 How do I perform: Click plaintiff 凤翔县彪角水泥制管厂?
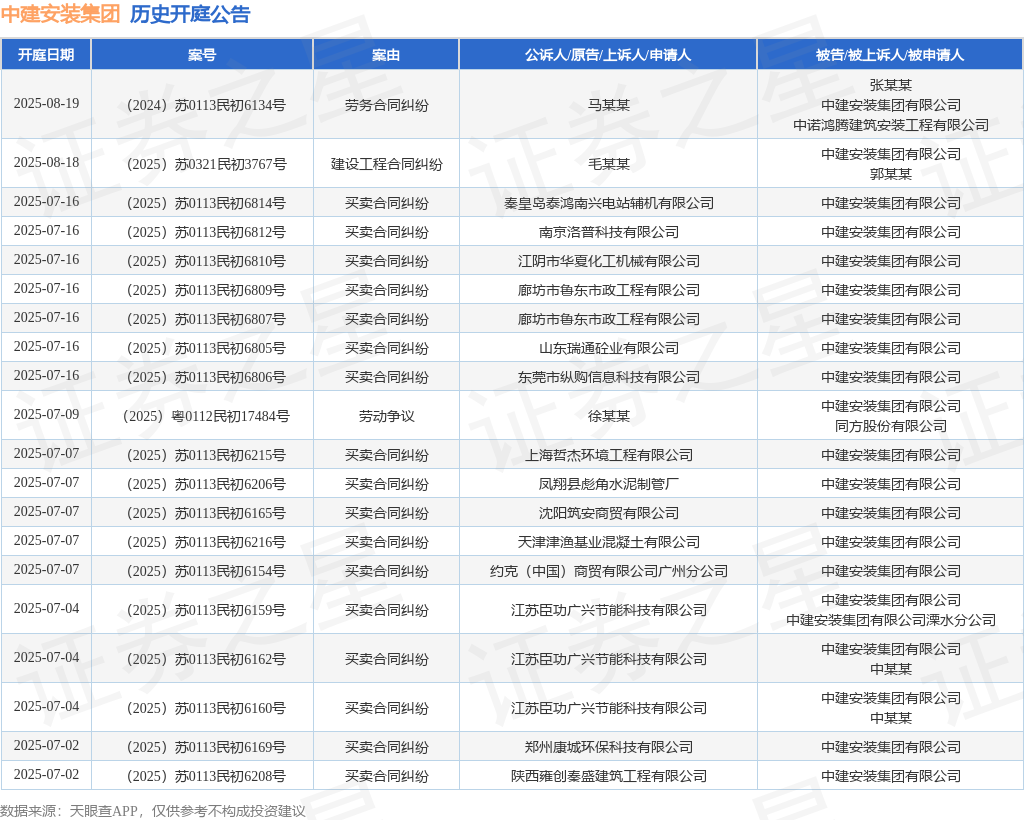pos(609,484)
